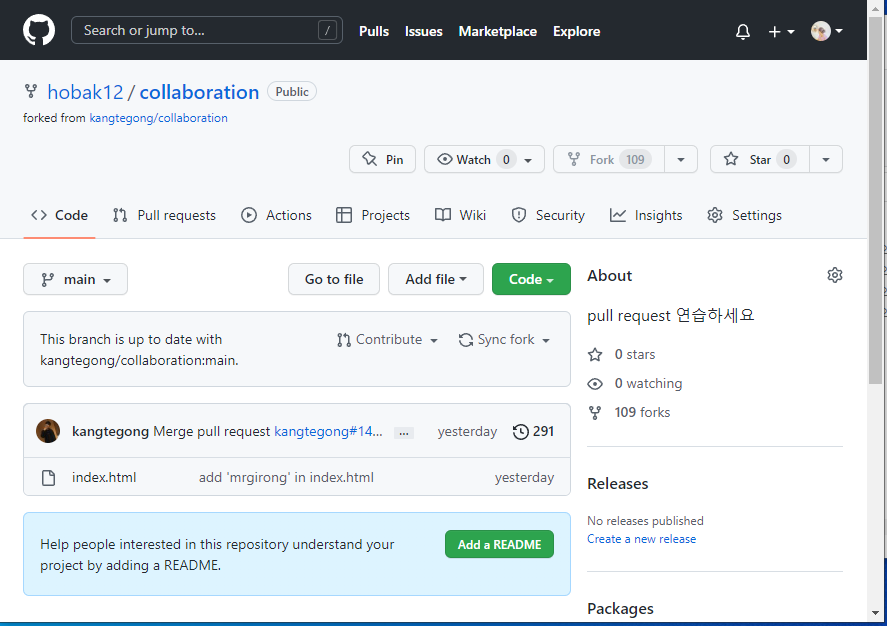Expand the dropdown arrow next to Fork
Viewport: 887px width, 626px height.
click(681, 159)
